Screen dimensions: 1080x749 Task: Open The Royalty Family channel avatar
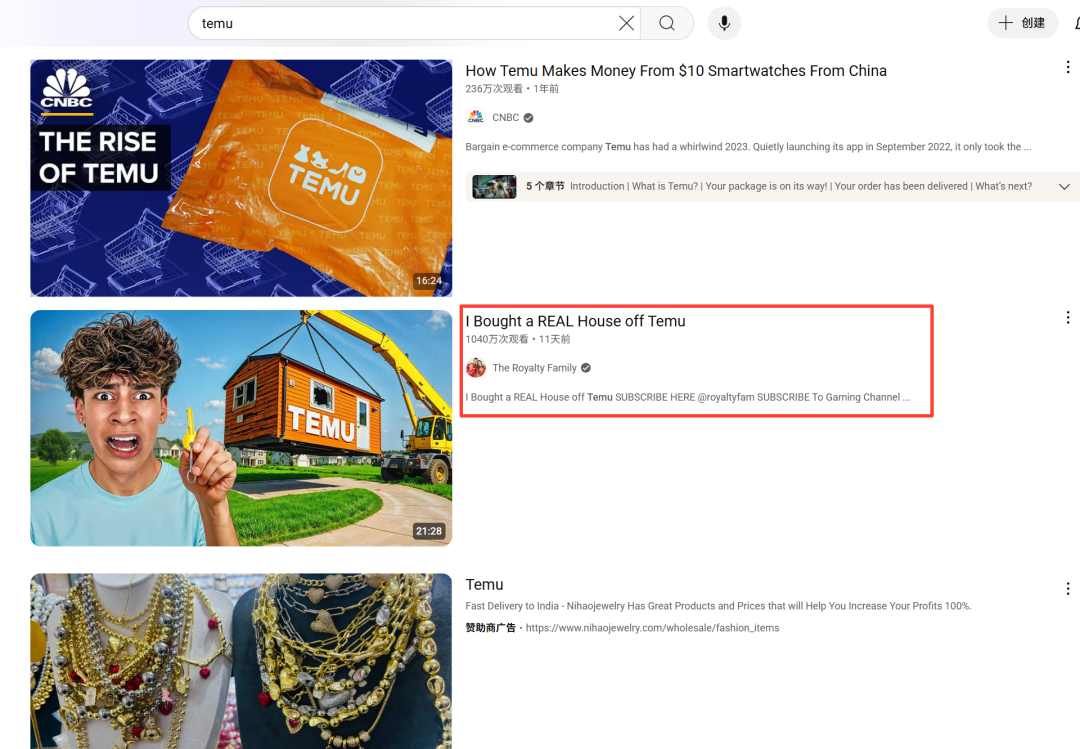476,368
